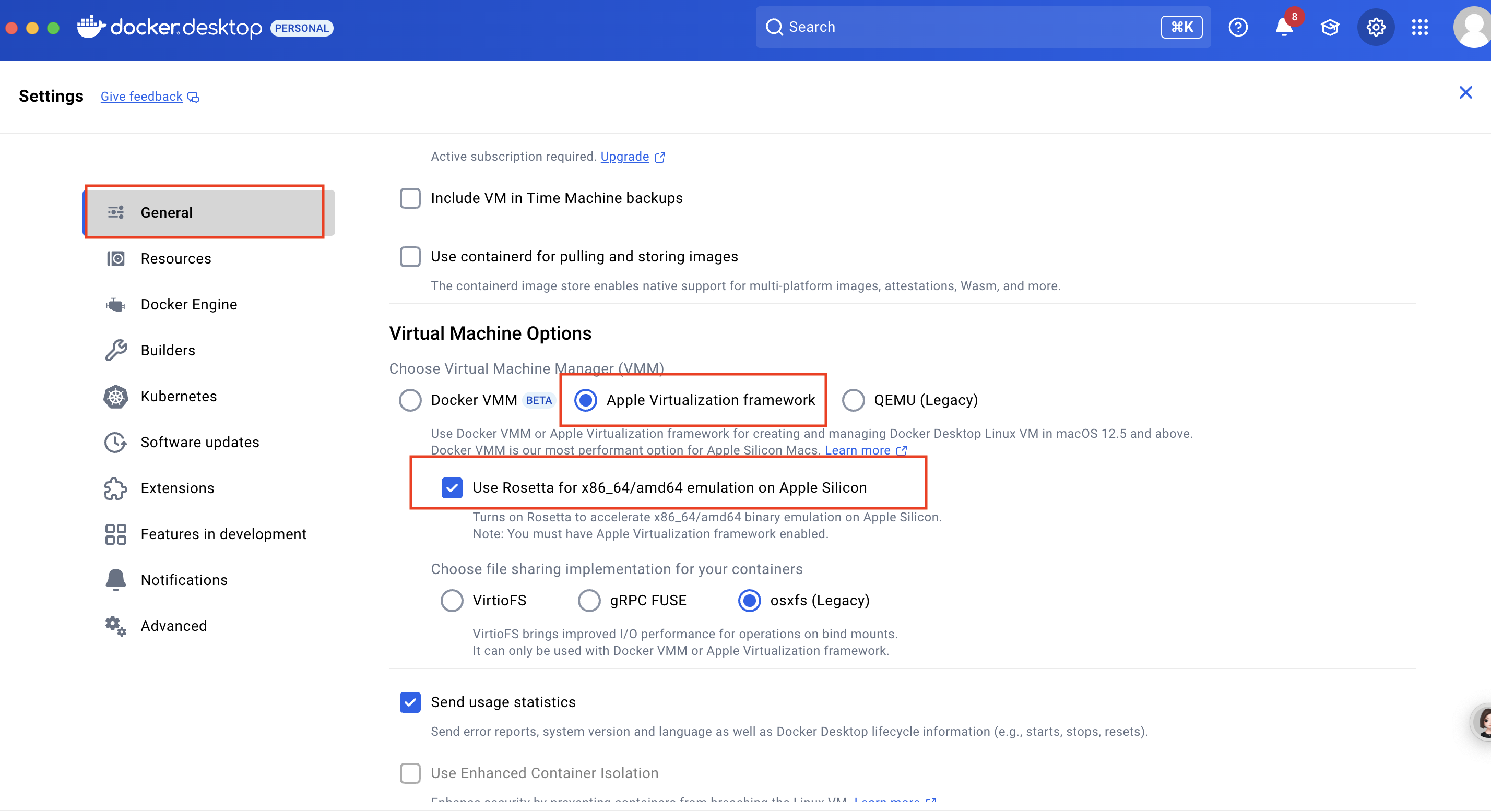Click the BETA badge next to Docker VMM
Viewport: 1491px width, 812px height.
tap(539, 400)
